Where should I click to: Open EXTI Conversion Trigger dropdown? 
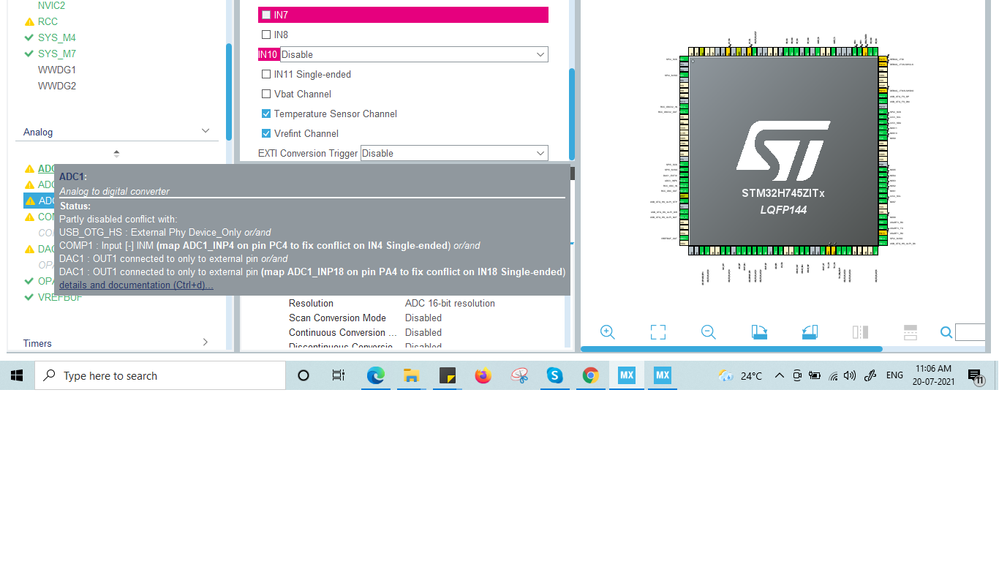454,153
